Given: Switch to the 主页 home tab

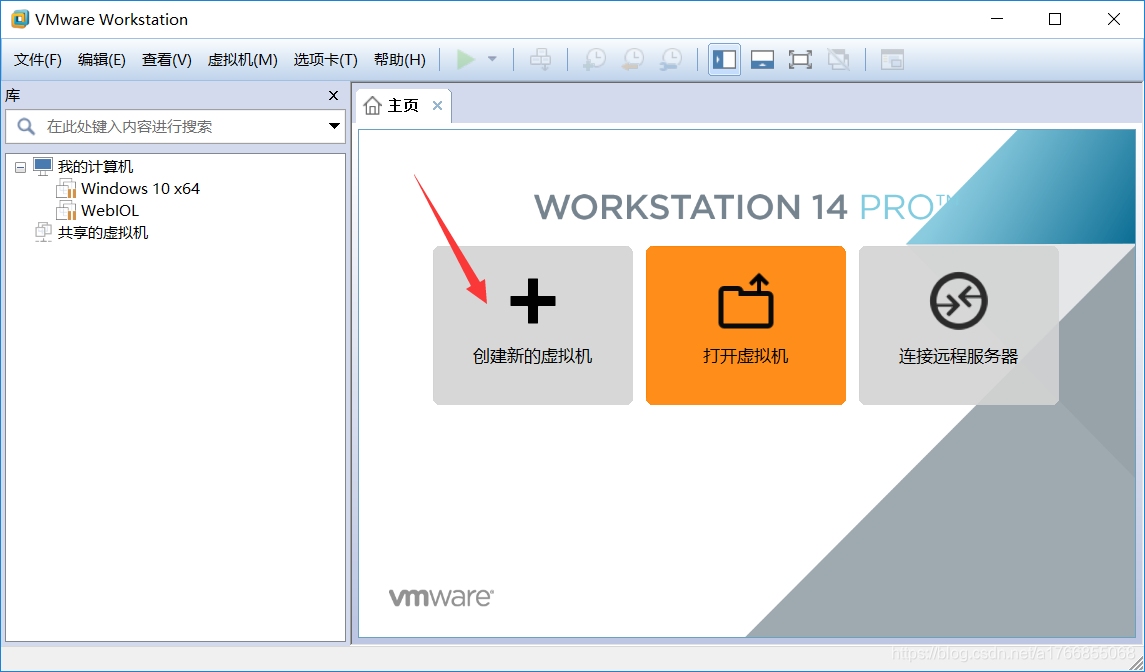Looking at the screenshot, I should coord(403,106).
